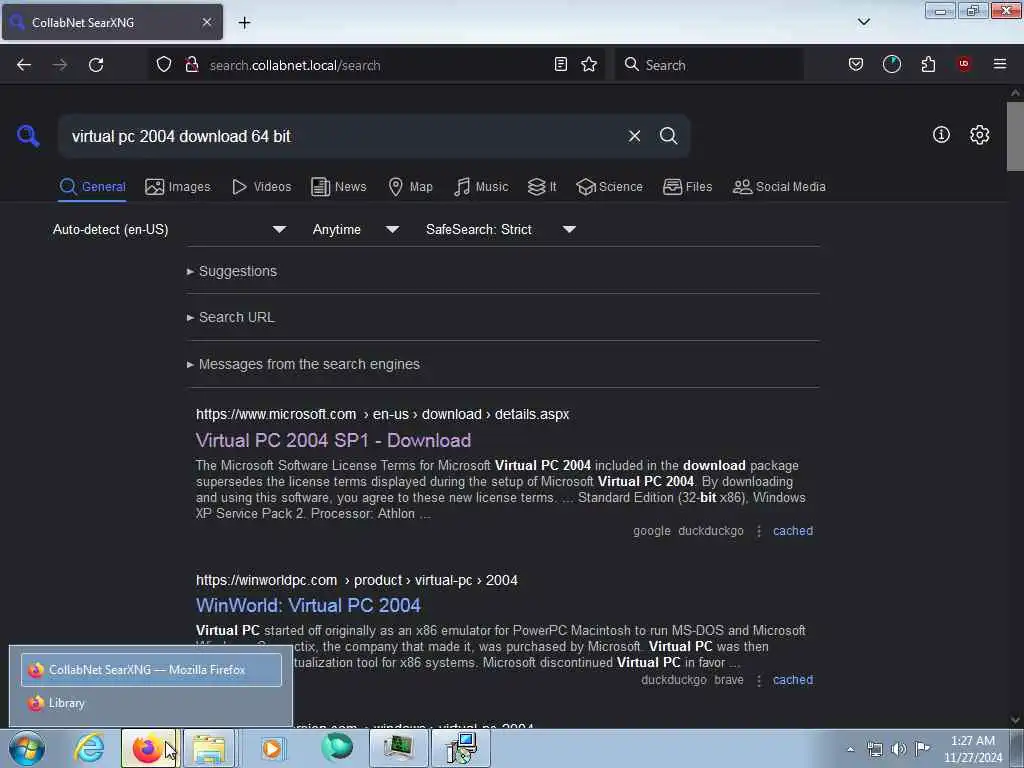Open WinWorld: Virtual PC 2004 result
This screenshot has width=1024, height=768.
tap(308, 605)
